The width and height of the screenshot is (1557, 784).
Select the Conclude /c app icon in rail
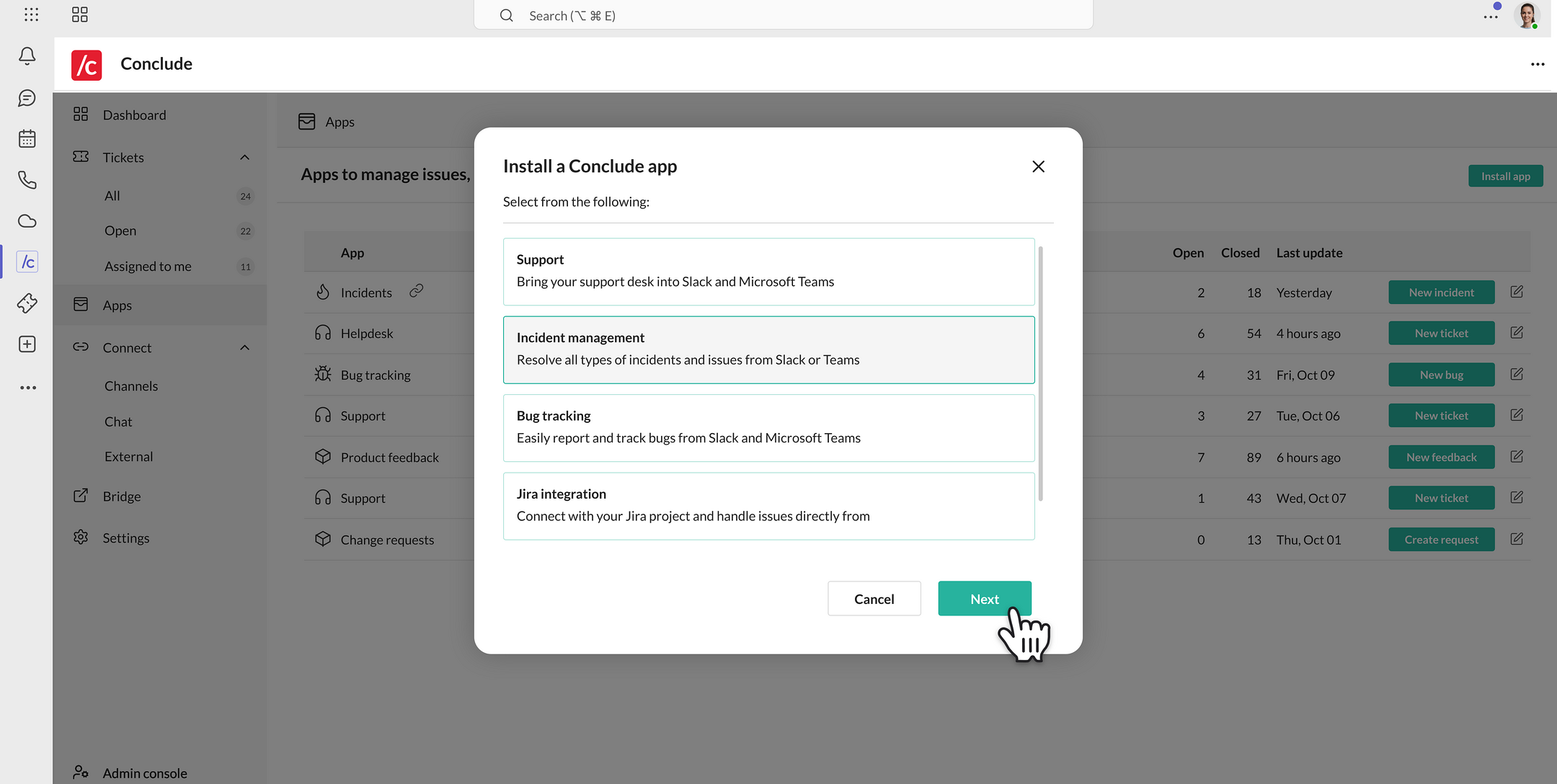(x=27, y=262)
